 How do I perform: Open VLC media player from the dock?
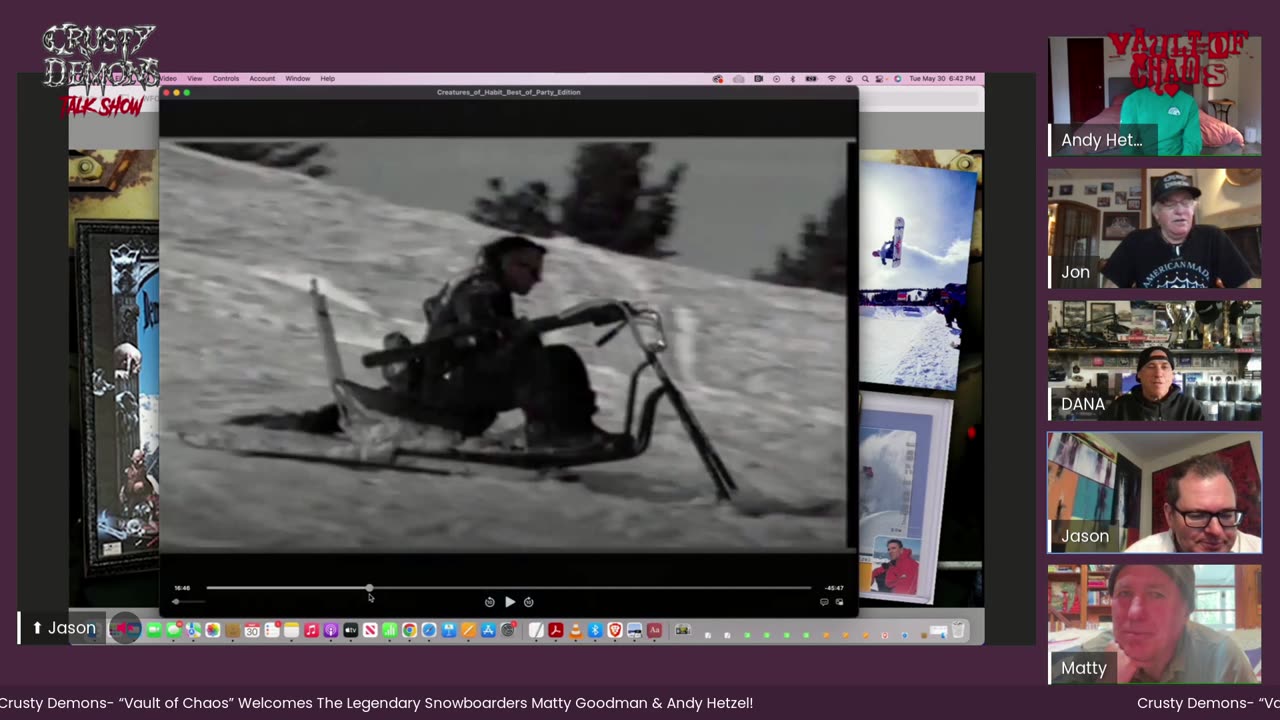(x=575, y=630)
